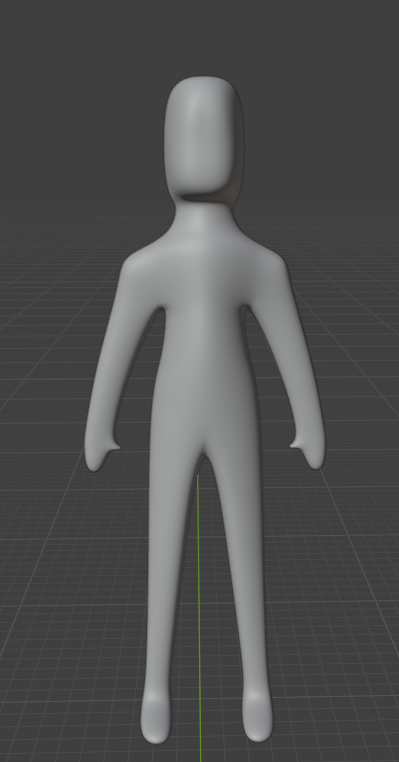This screenshot has height=762, width=399.
Task: Click the foot on the viewer's right side
Action: click(x=257, y=715)
